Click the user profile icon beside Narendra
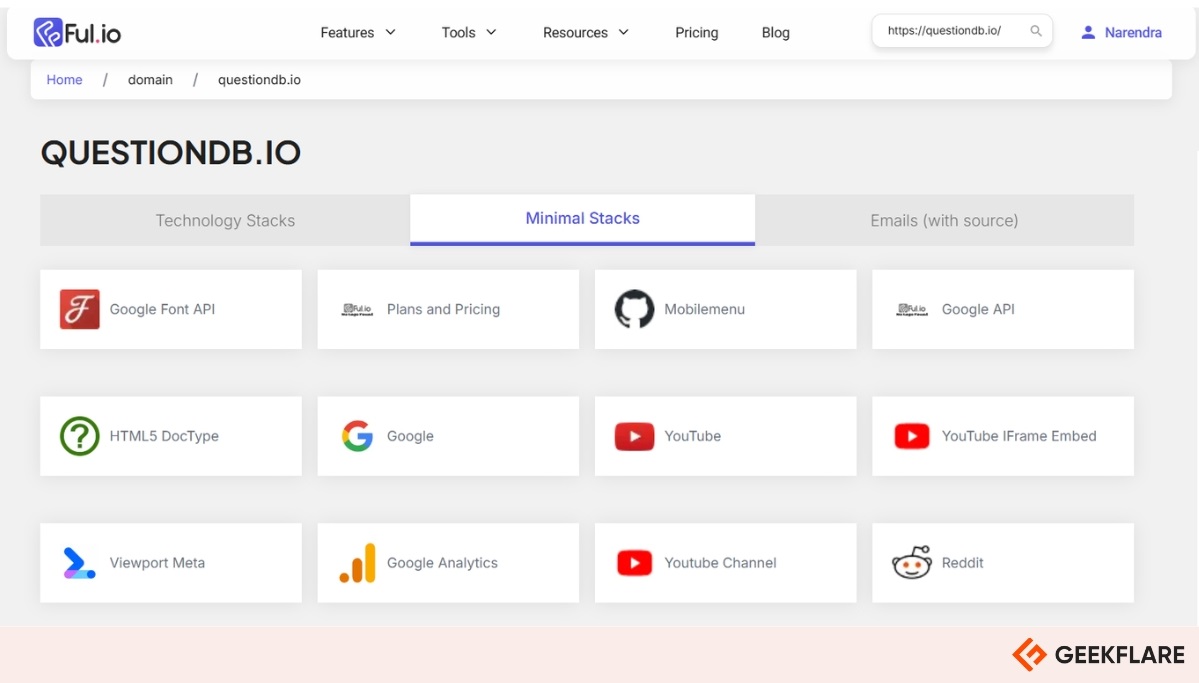 pyautogui.click(x=1087, y=32)
